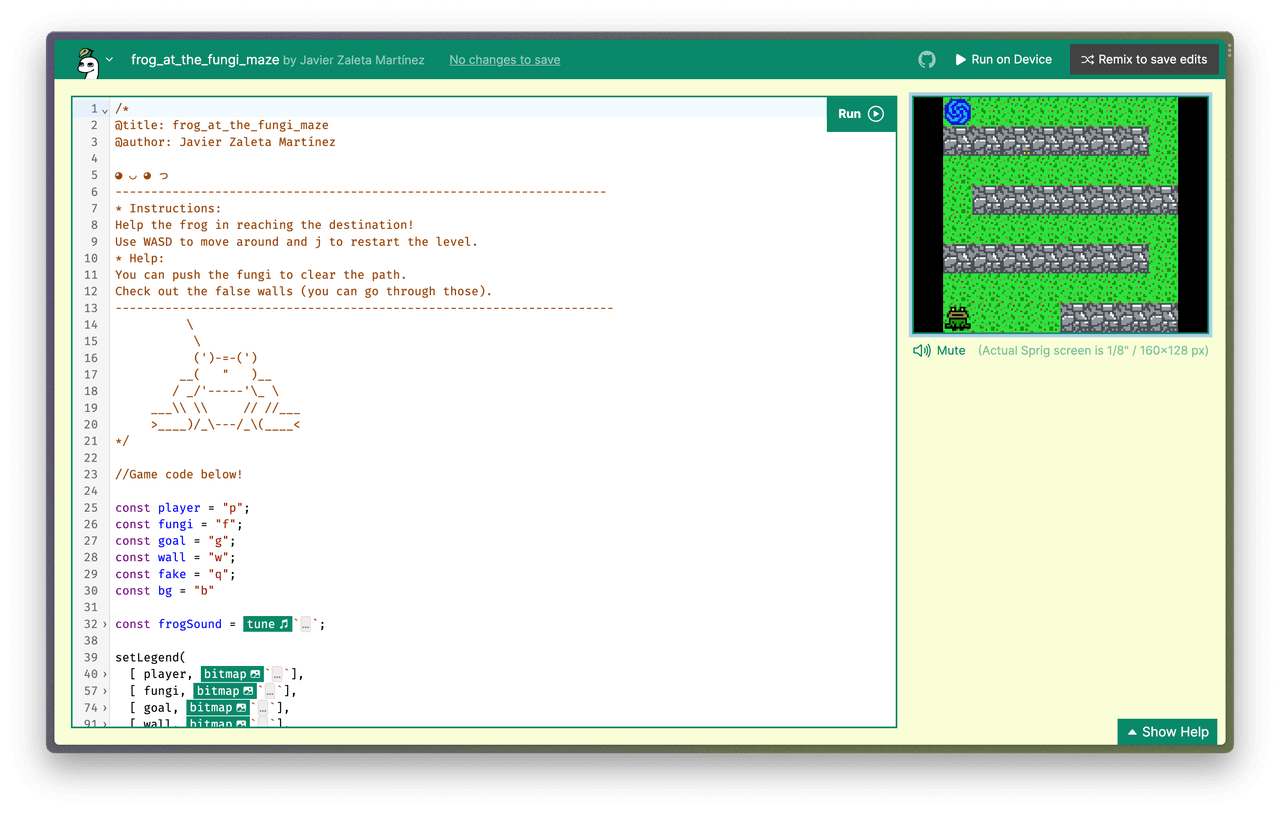Open the frogSound tune editor badge
The image size is (1280, 814).
[268, 624]
